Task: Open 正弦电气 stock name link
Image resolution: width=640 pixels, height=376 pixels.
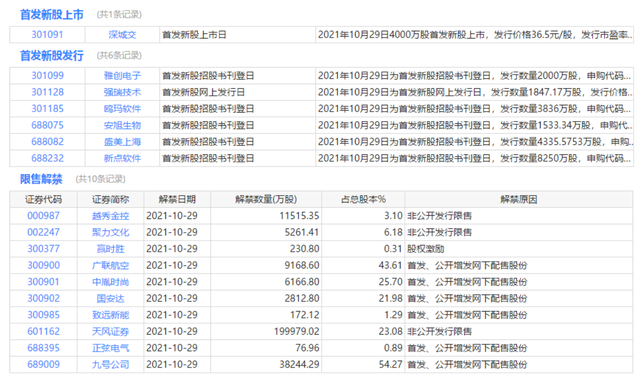Action: pyautogui.click(x=110, y=348)
